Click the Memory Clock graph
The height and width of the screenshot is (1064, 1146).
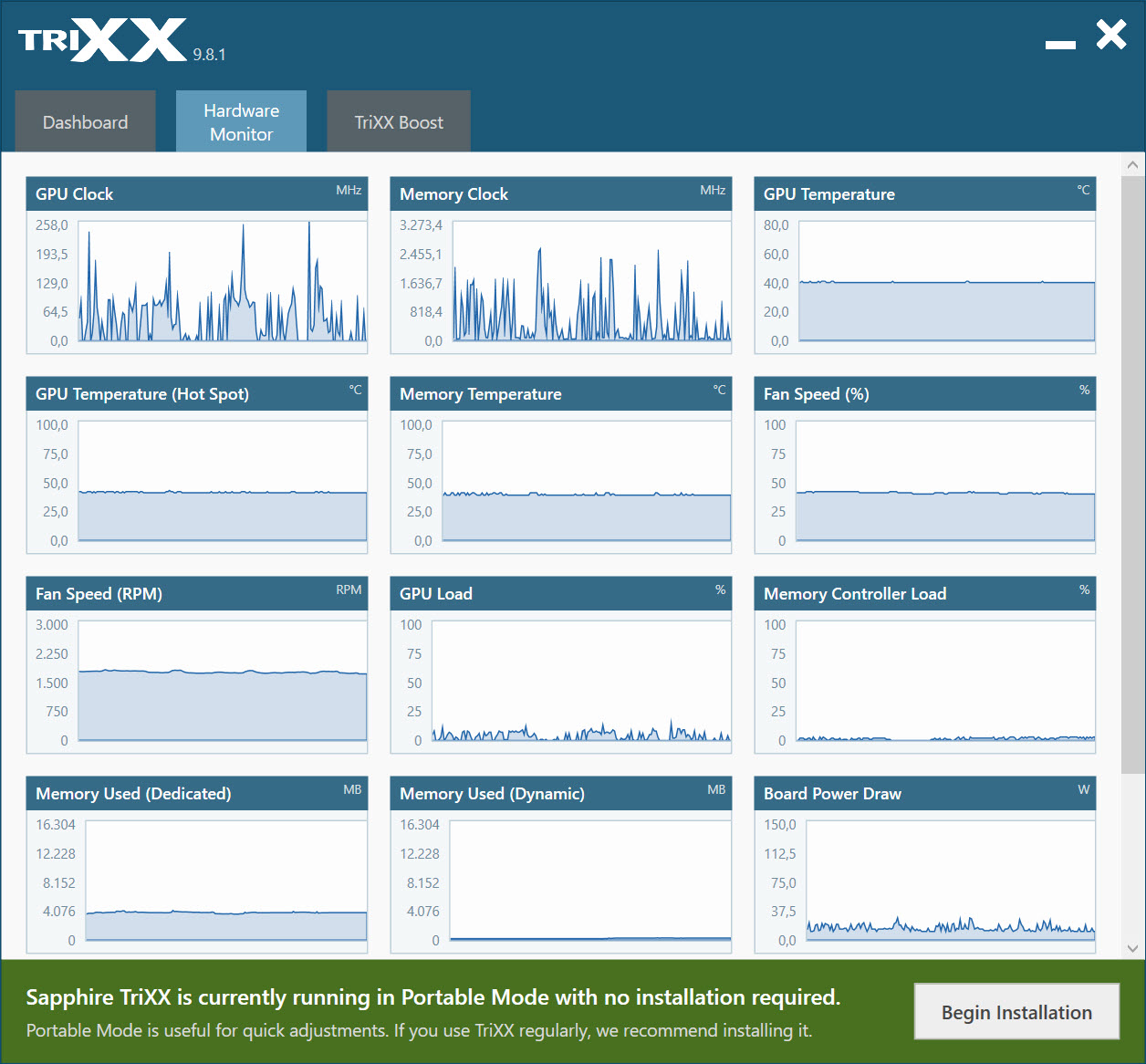click(591, 281)
